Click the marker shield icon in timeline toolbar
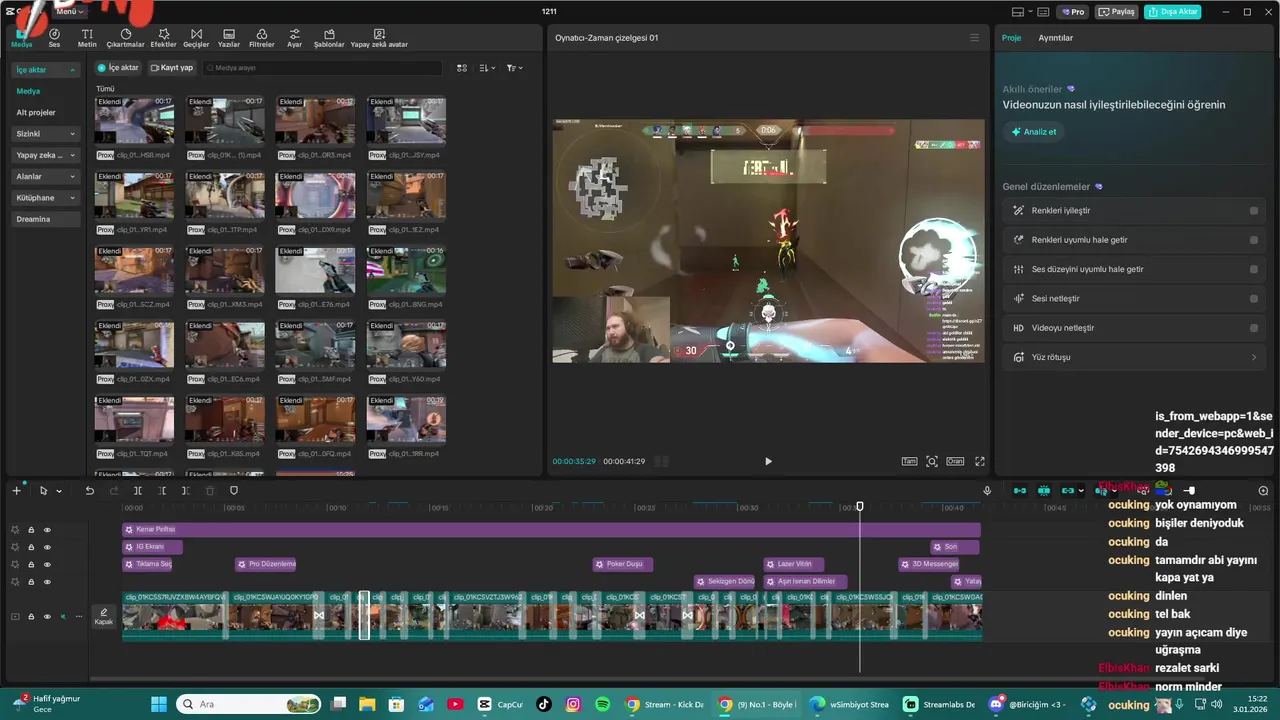 pos(234,491)
